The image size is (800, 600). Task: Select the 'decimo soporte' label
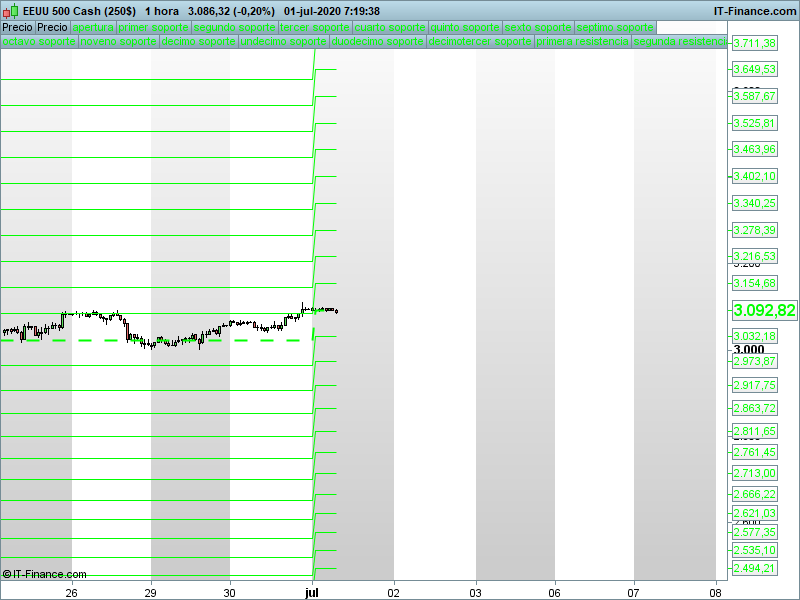pyautogui.click(x=198, y=41)
